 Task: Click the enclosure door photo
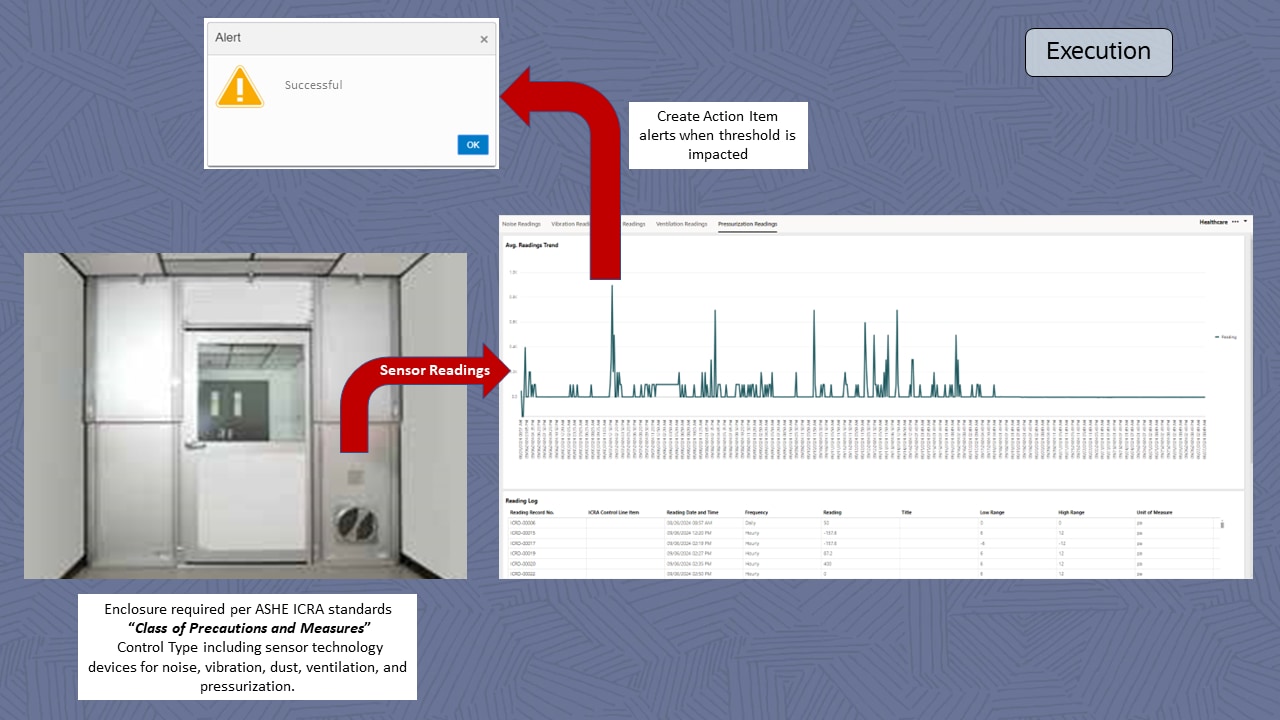tap(245, 415)
